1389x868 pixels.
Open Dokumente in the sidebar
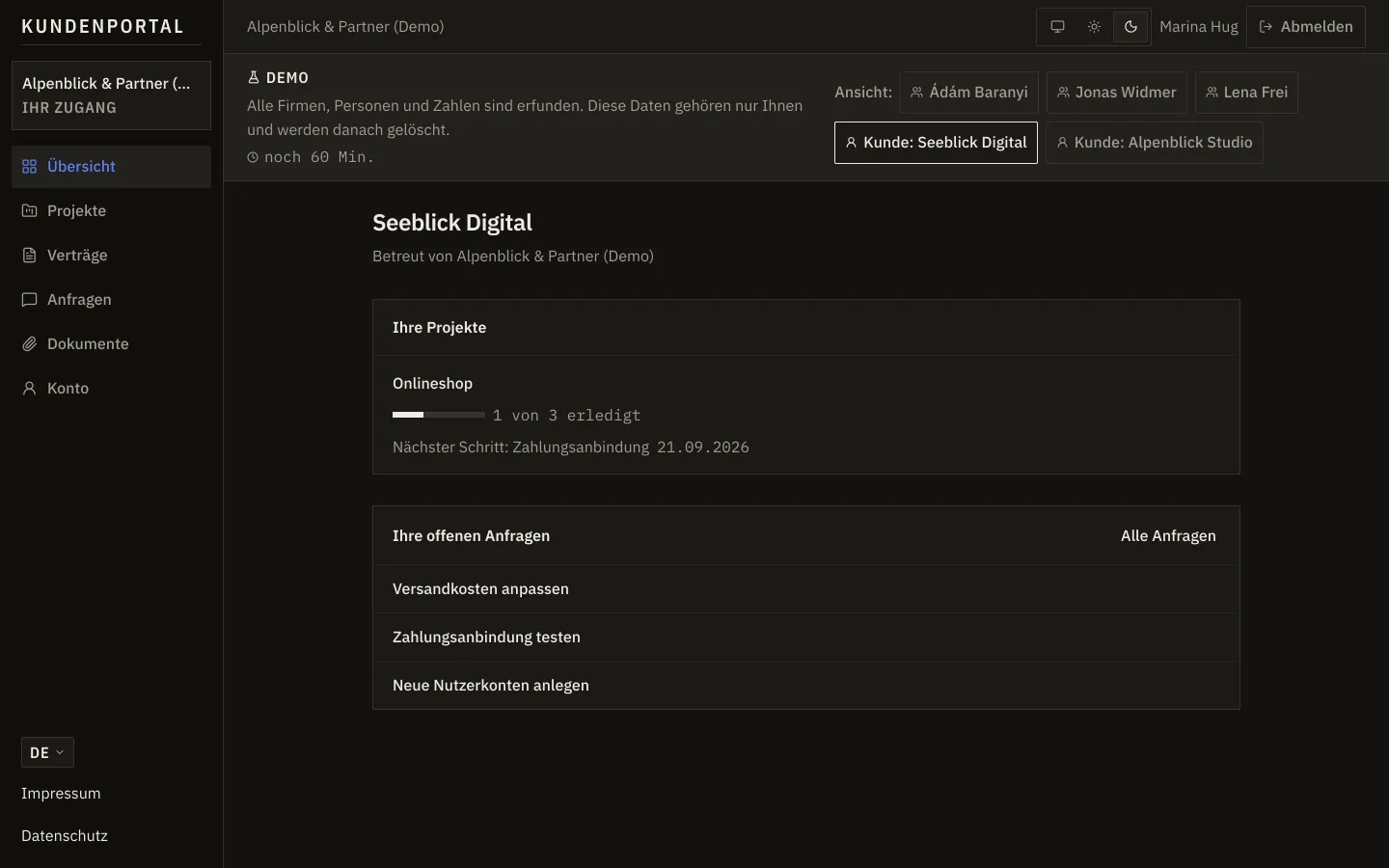tap(111, 344)
